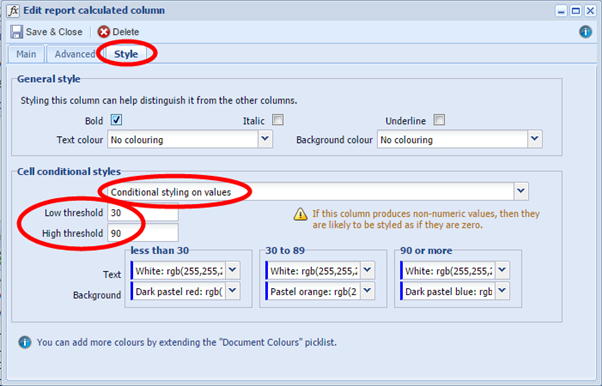Screen dimensions: 602x386
Task: Enable the Italic checkbox
Action: (278, 120)
